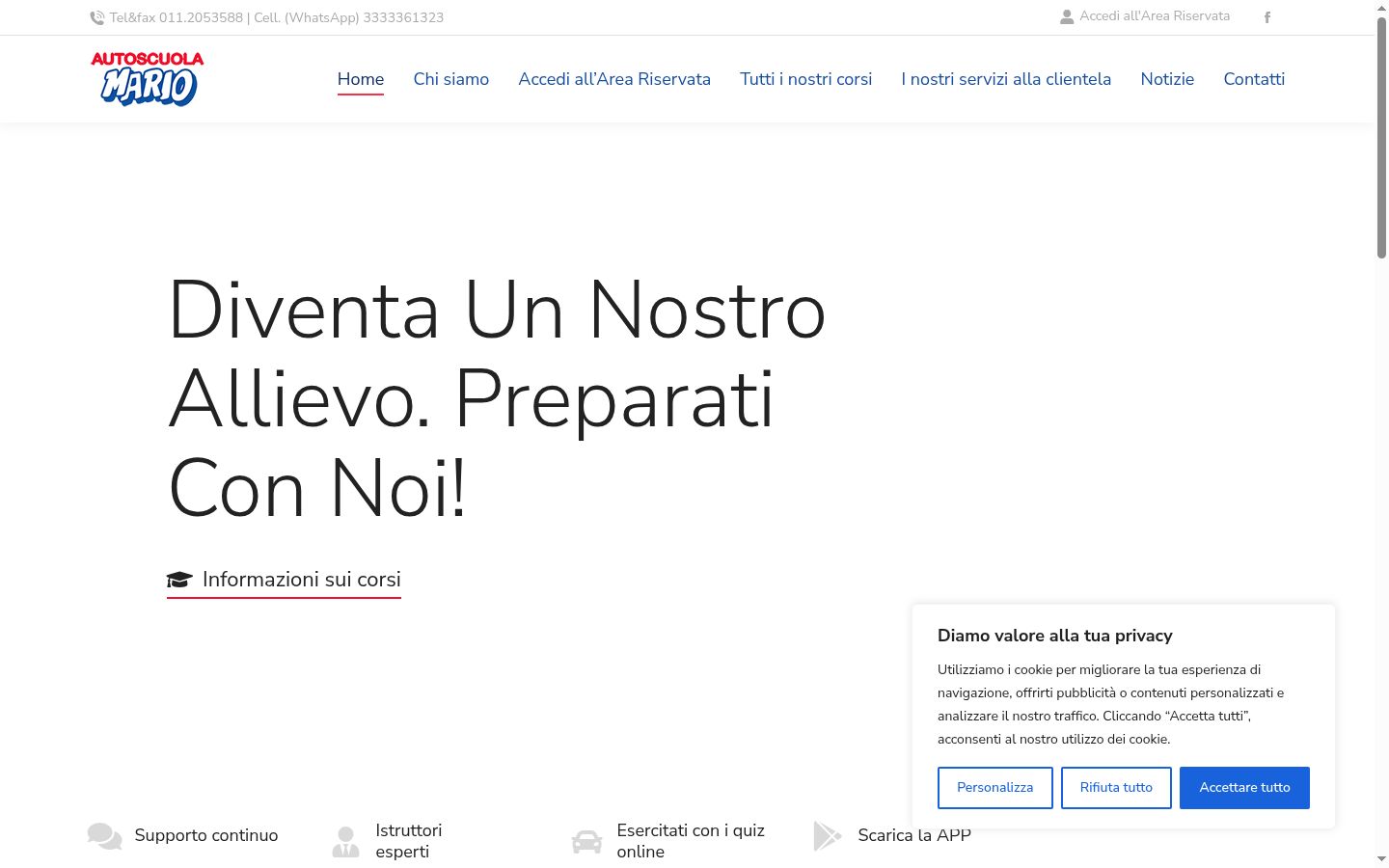Open the Notizie menu item
This screenshot has height=868, width=1389.
point(1167,79)
